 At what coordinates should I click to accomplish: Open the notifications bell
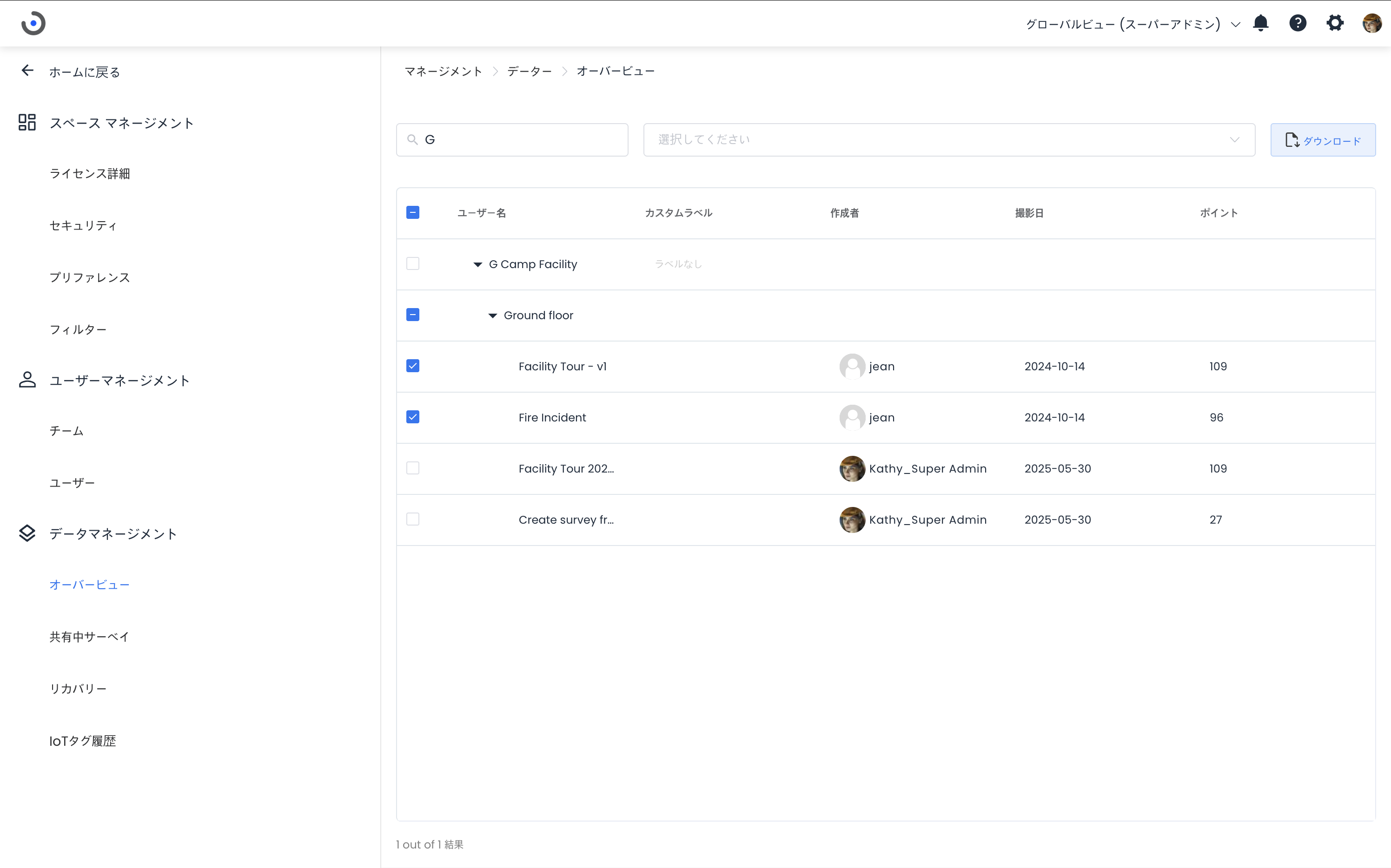click(1261, 23)
